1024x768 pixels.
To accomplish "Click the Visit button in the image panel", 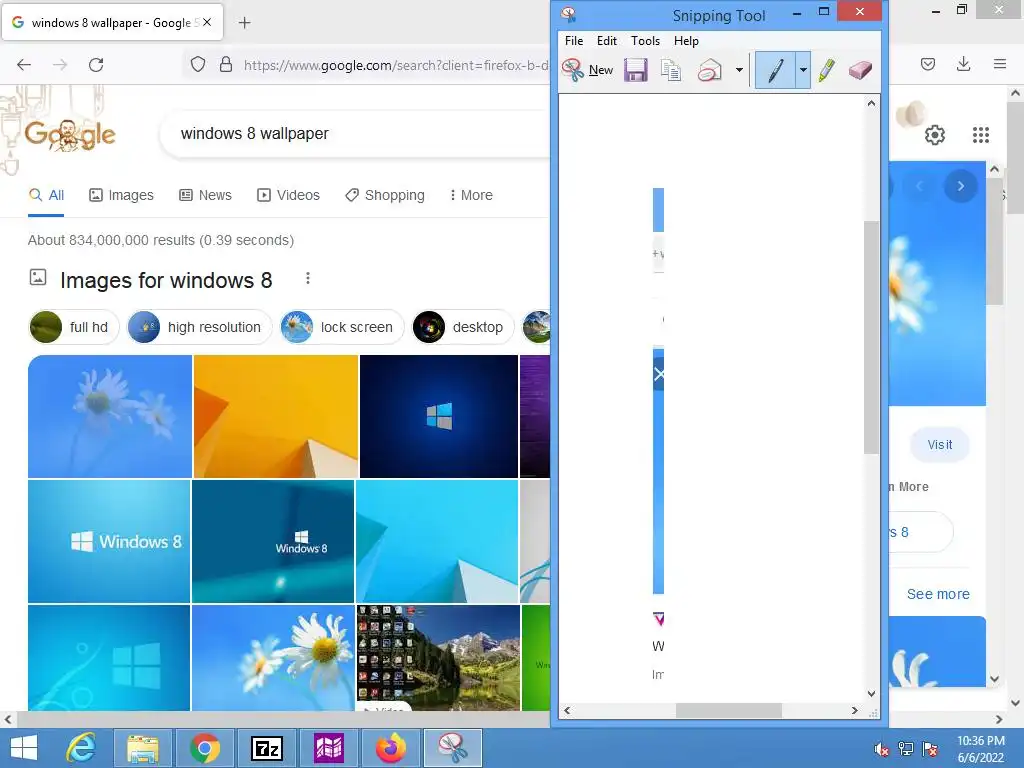I will pos(939,445).
